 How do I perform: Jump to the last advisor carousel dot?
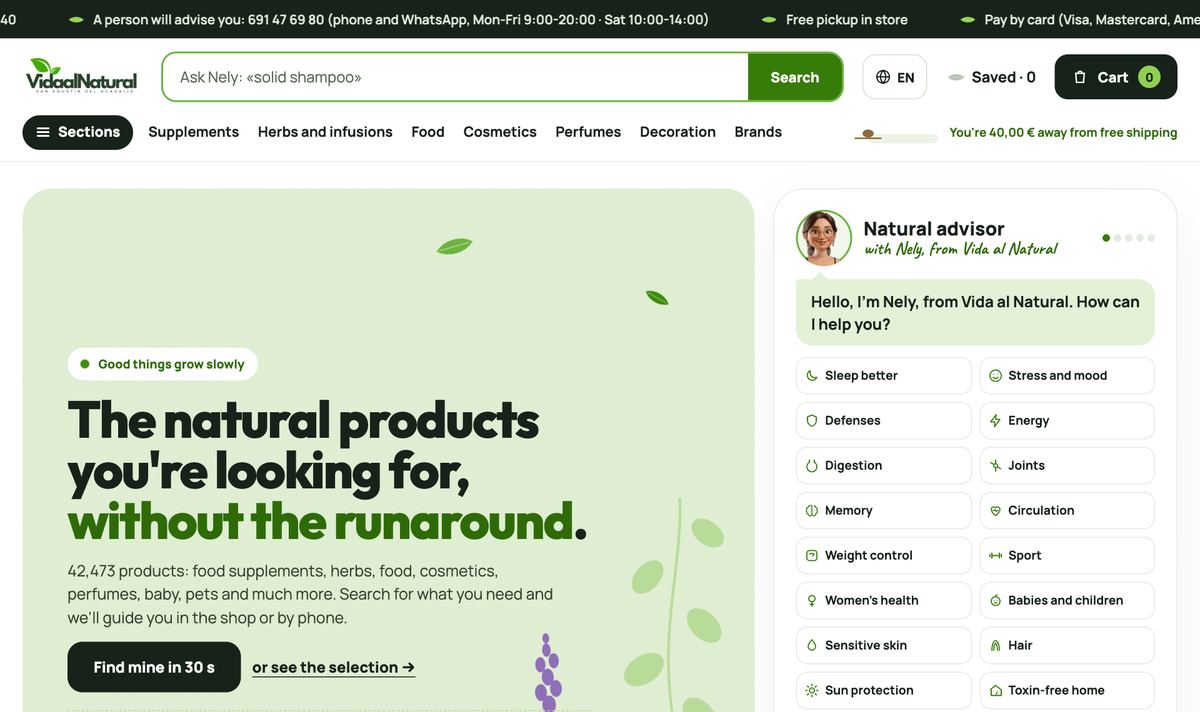pyautogui.click(x=1151, y=238)
